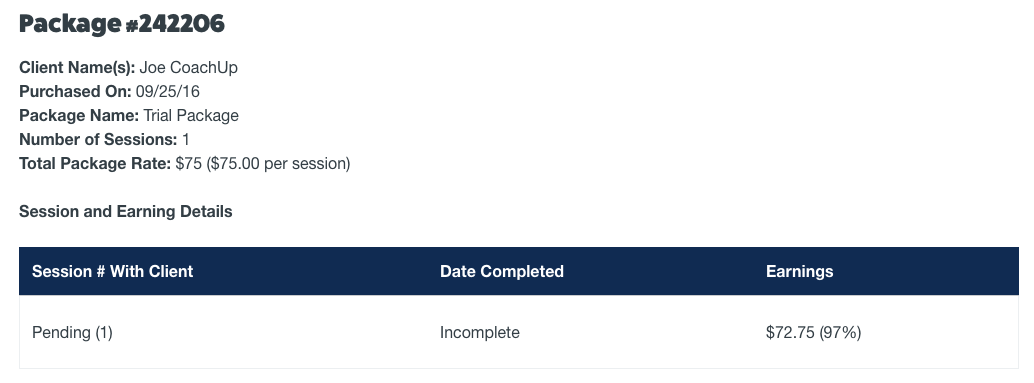Click the Number of Sessions label

pos(98,140)
